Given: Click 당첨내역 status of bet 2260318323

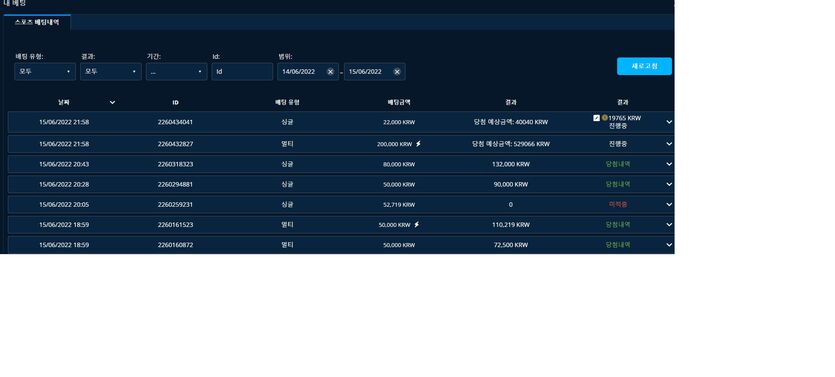Looking at the screenshot, I should [618, 164].
